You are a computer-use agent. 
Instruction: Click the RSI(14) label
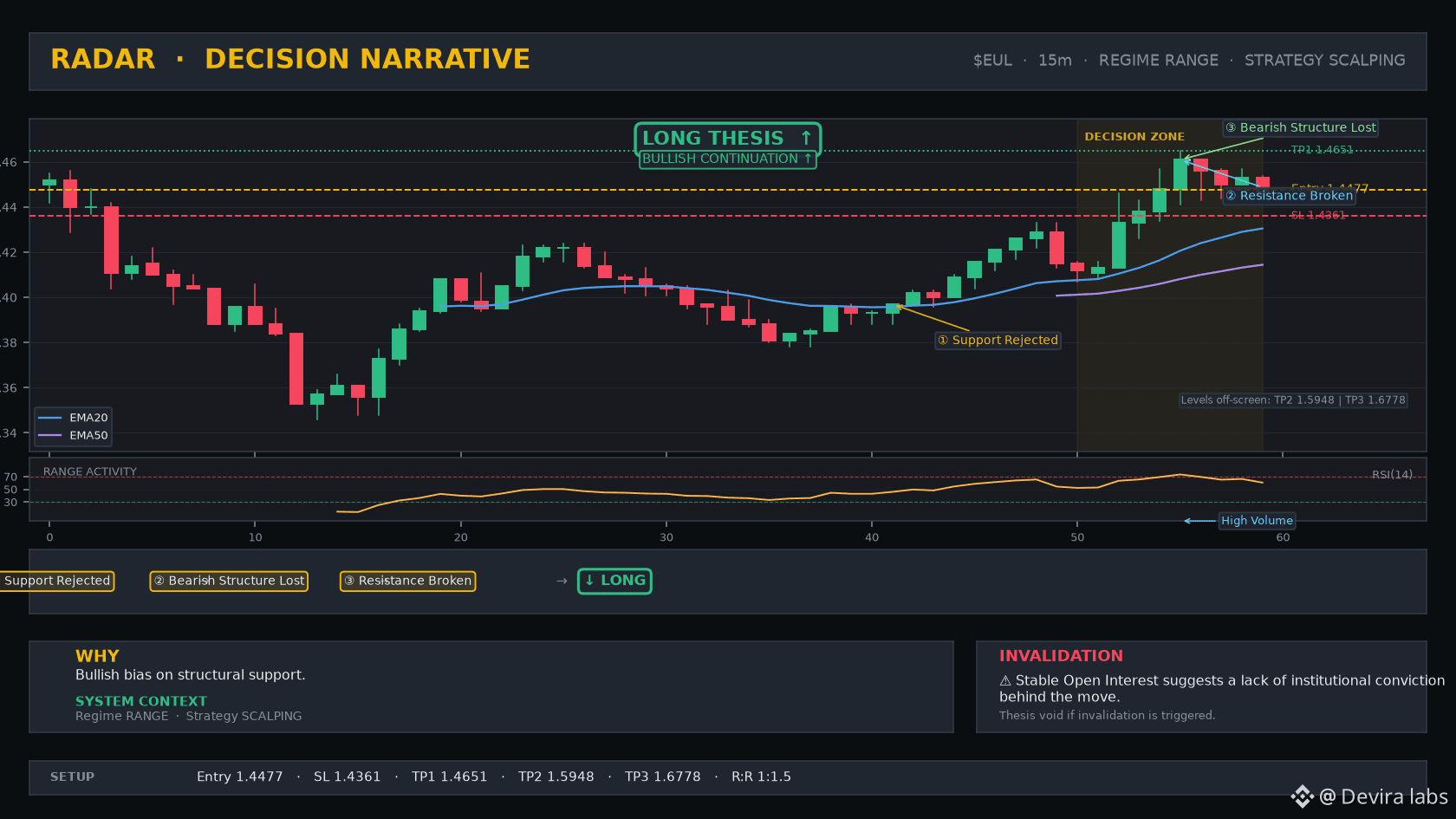click(x=1392, y=475)
